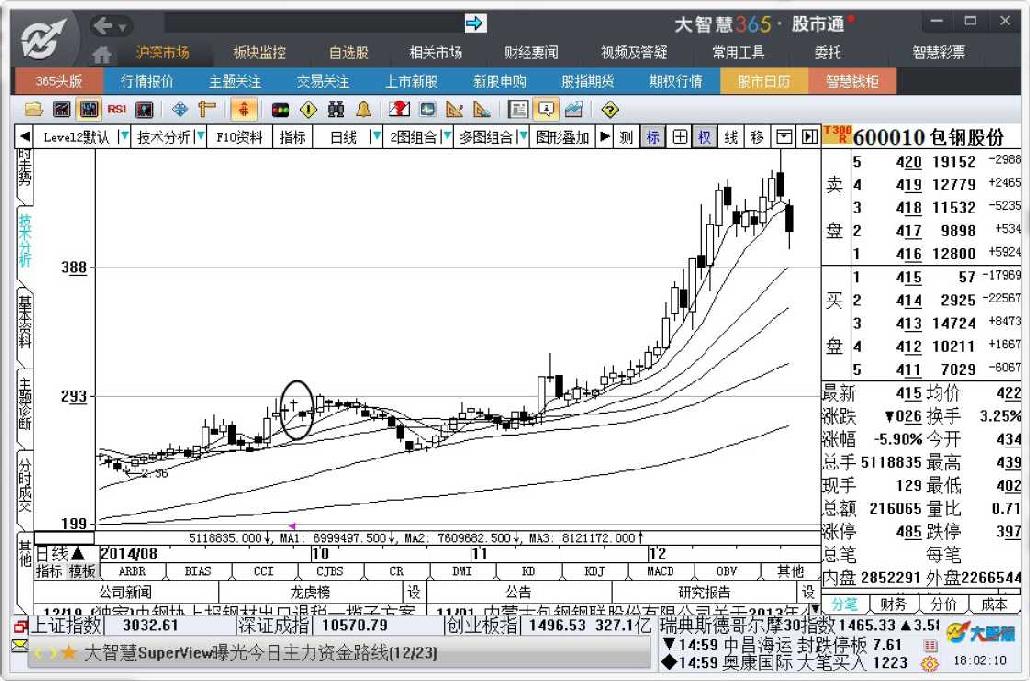Select the hammer-shaped tool icon
Viewport: 1030px width, 681px height.
coord(206,109)
